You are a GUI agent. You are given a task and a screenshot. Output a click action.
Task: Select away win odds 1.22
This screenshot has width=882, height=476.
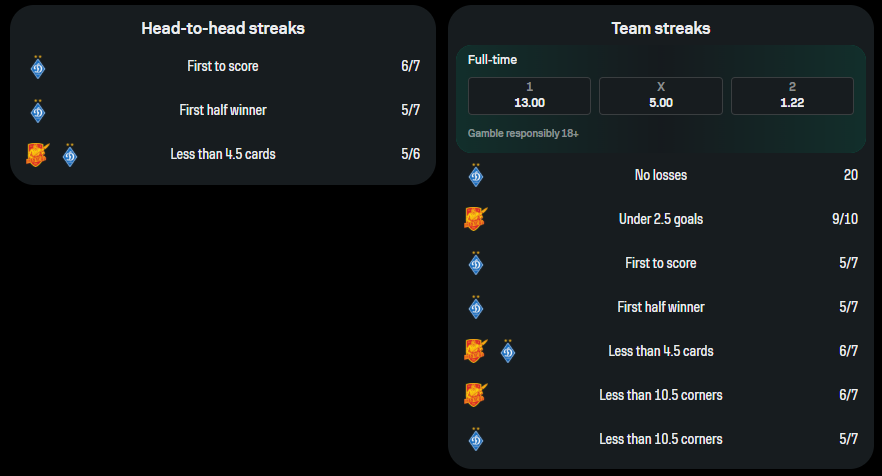pyautogui.click(x=792, y=96)
